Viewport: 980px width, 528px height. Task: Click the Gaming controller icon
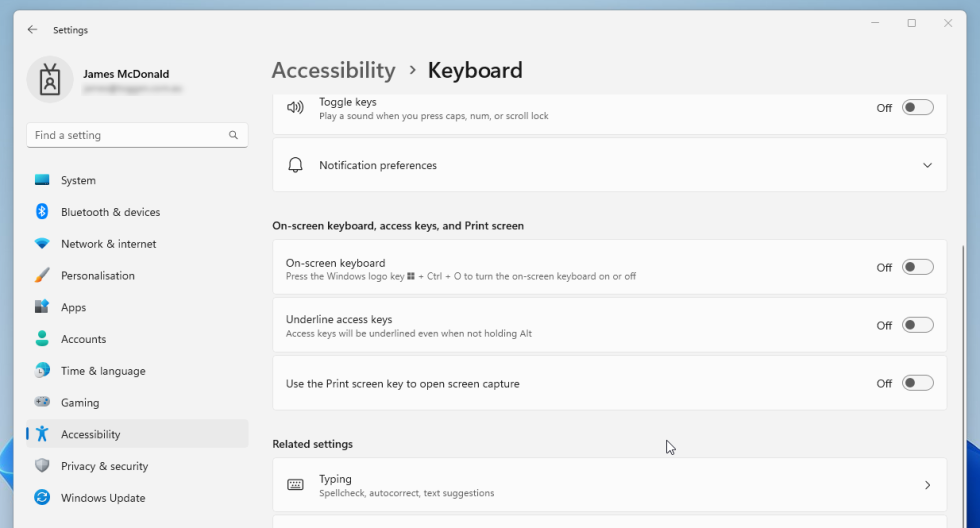pos(42,402)
